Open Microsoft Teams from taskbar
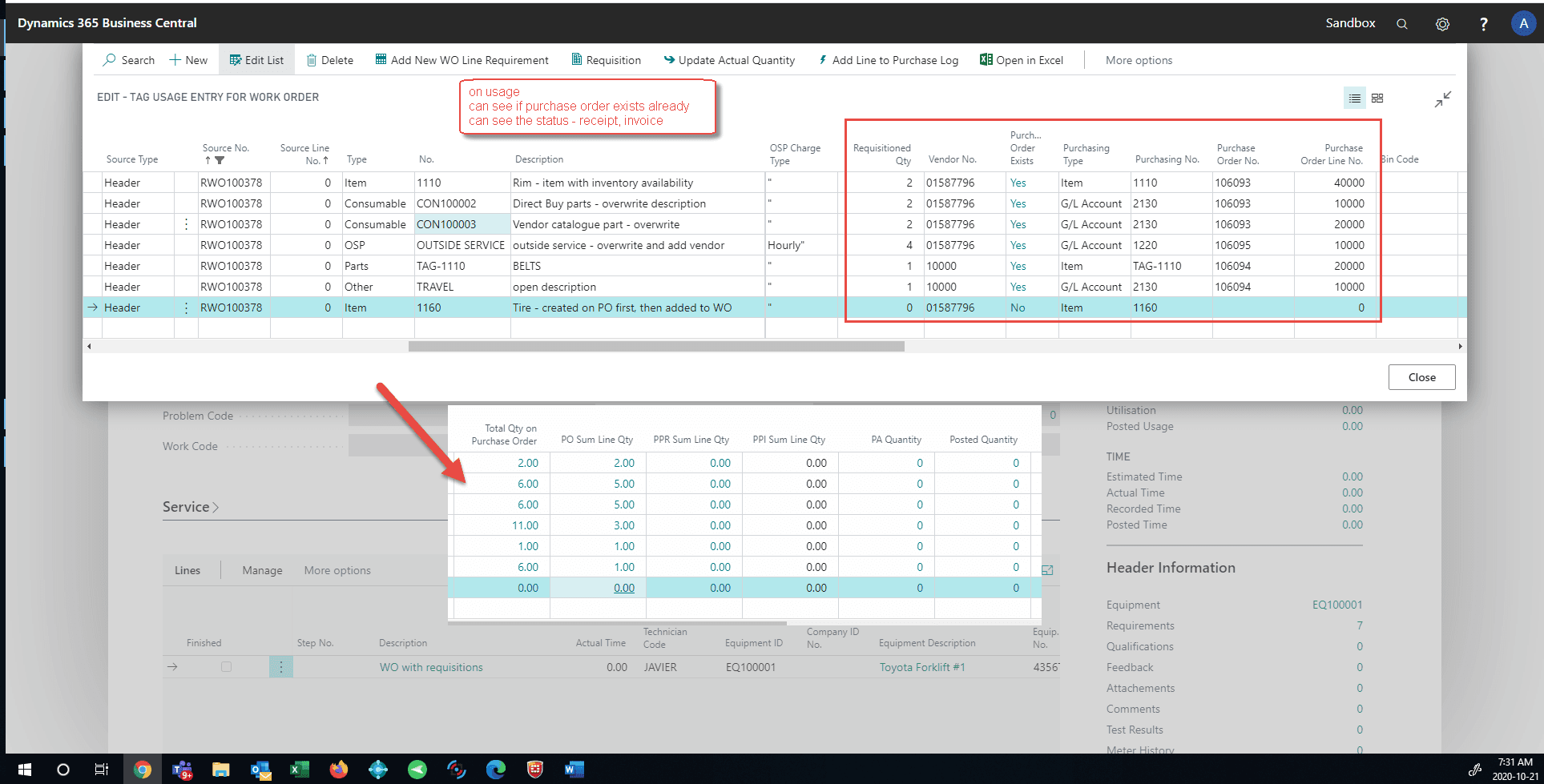This screenshot has width=1544, height=784. coord(182,770)
